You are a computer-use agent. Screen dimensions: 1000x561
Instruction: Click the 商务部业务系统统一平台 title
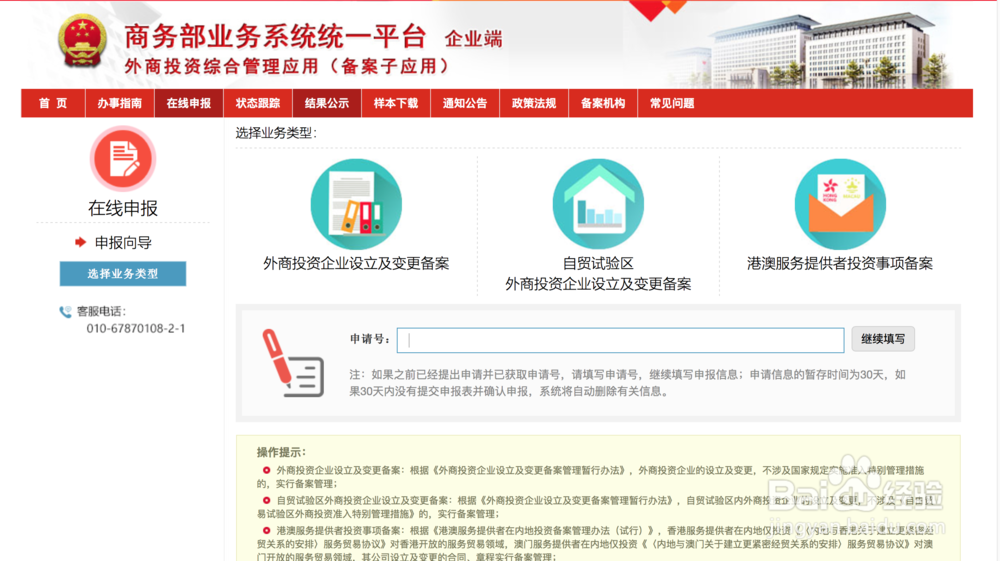click(275, 36)
